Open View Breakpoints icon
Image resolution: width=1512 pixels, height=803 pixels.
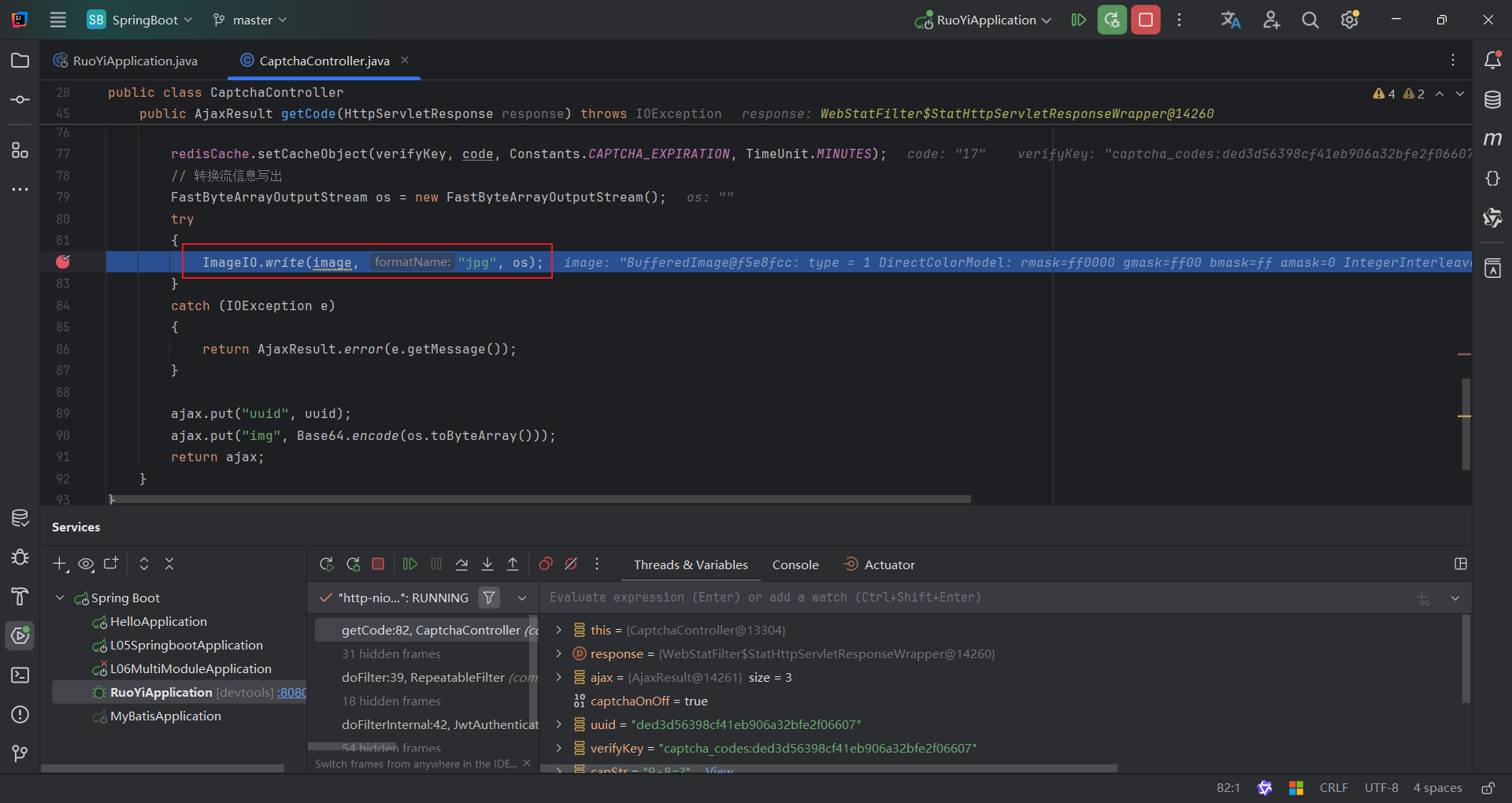pos(546,564)
